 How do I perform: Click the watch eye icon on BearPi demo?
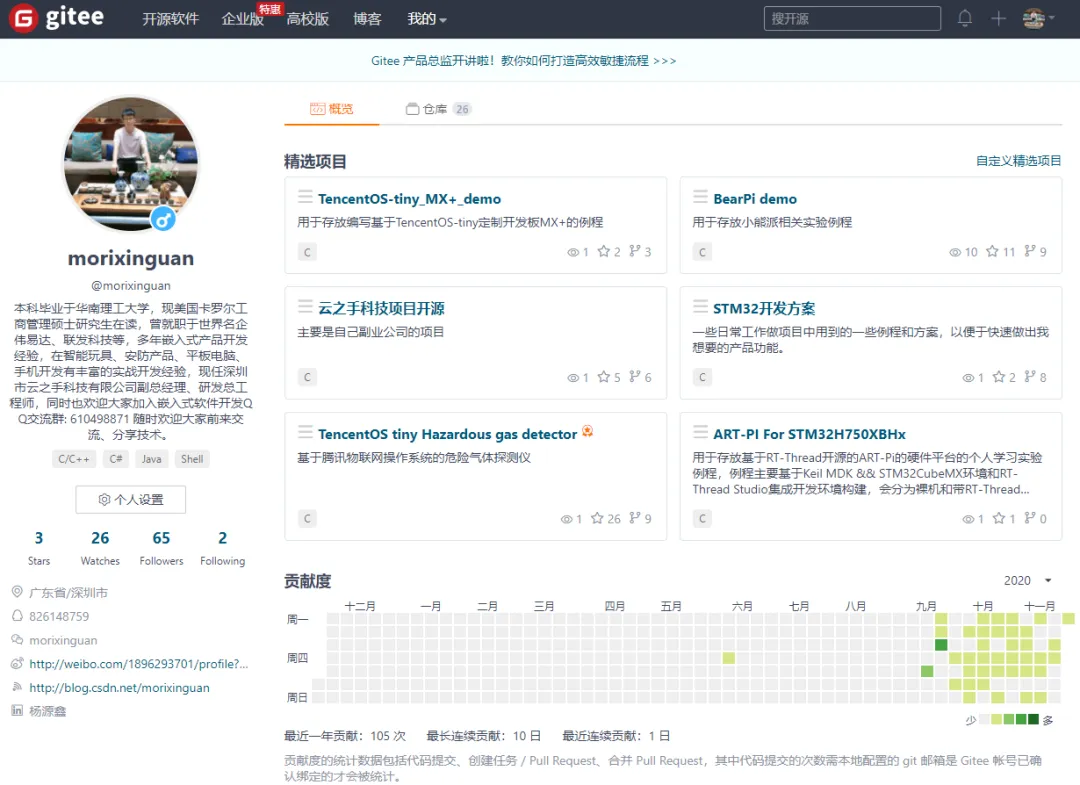point(955,252)
